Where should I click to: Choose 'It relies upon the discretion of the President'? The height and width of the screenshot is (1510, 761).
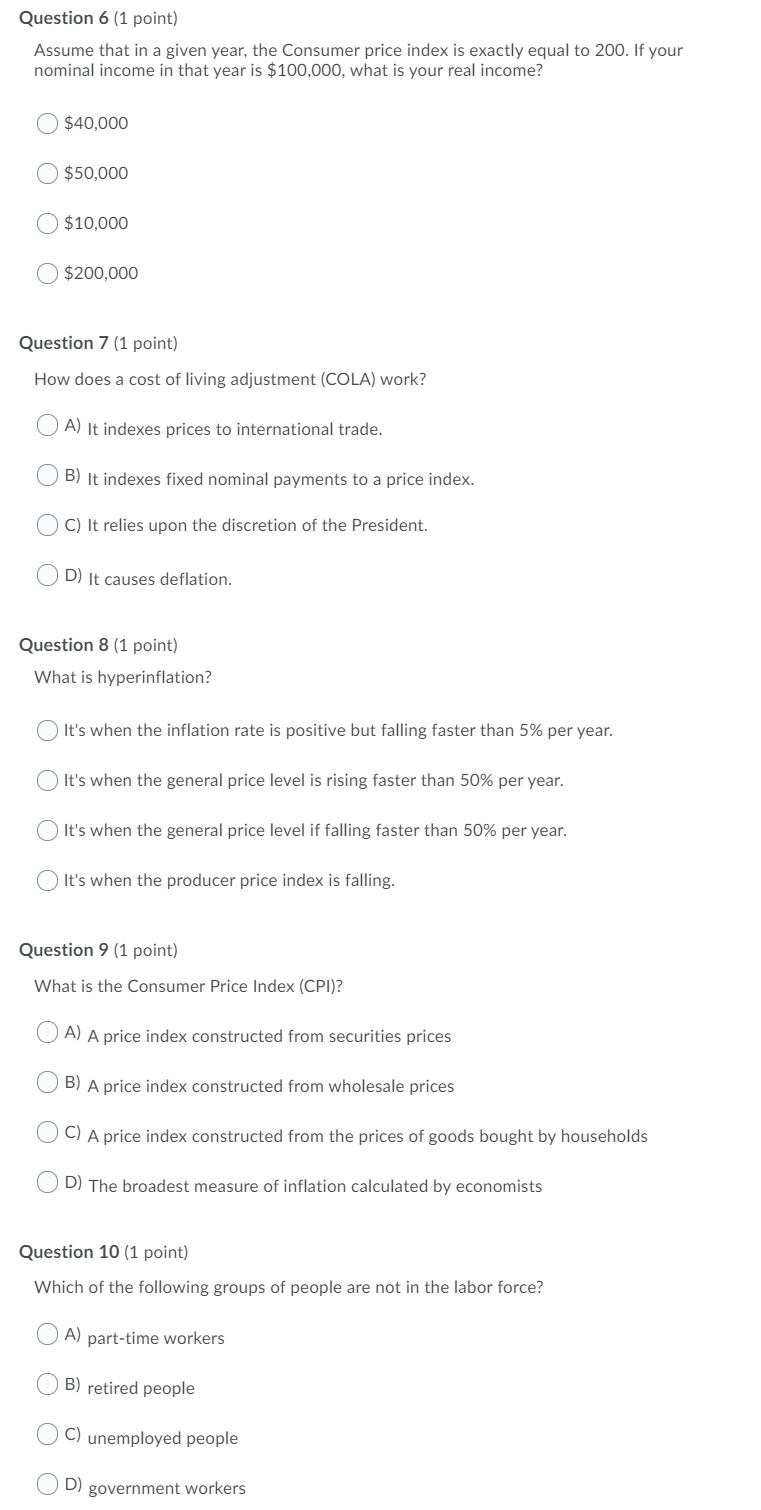[x=46, y=522]
